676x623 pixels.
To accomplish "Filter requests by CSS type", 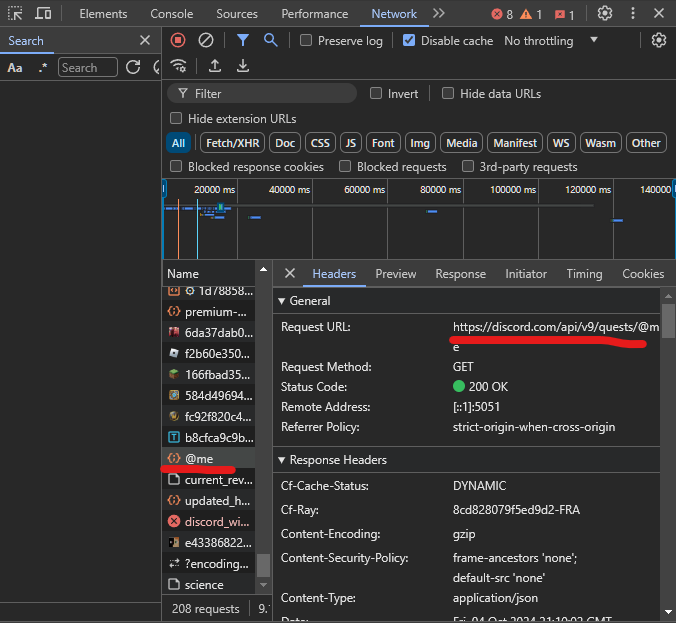I will click(x=320, y=143).
